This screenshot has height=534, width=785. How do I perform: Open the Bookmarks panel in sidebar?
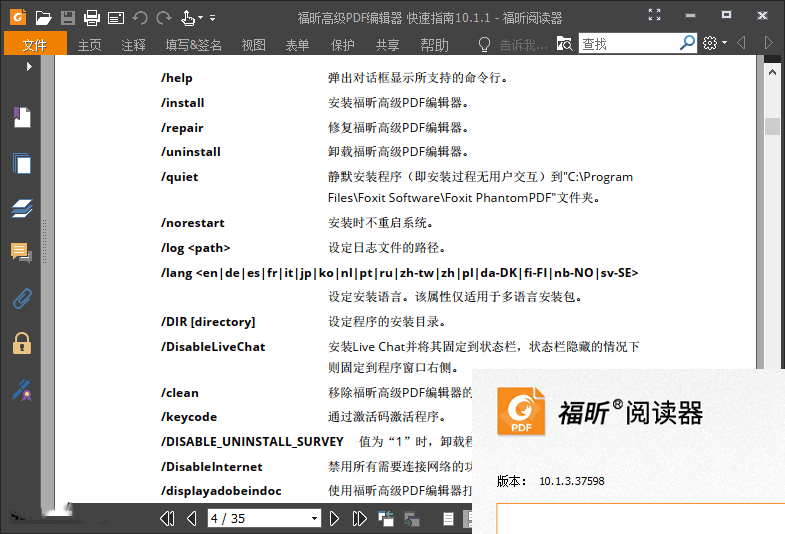(21, 118)
